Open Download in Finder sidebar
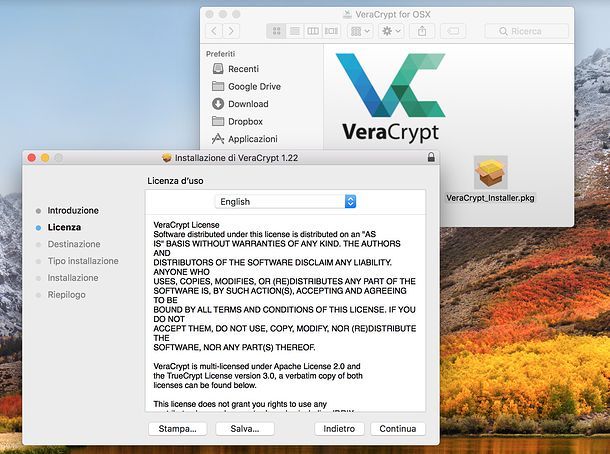The image size is (610, 454). pyautogui.click(x=240, y=104)
